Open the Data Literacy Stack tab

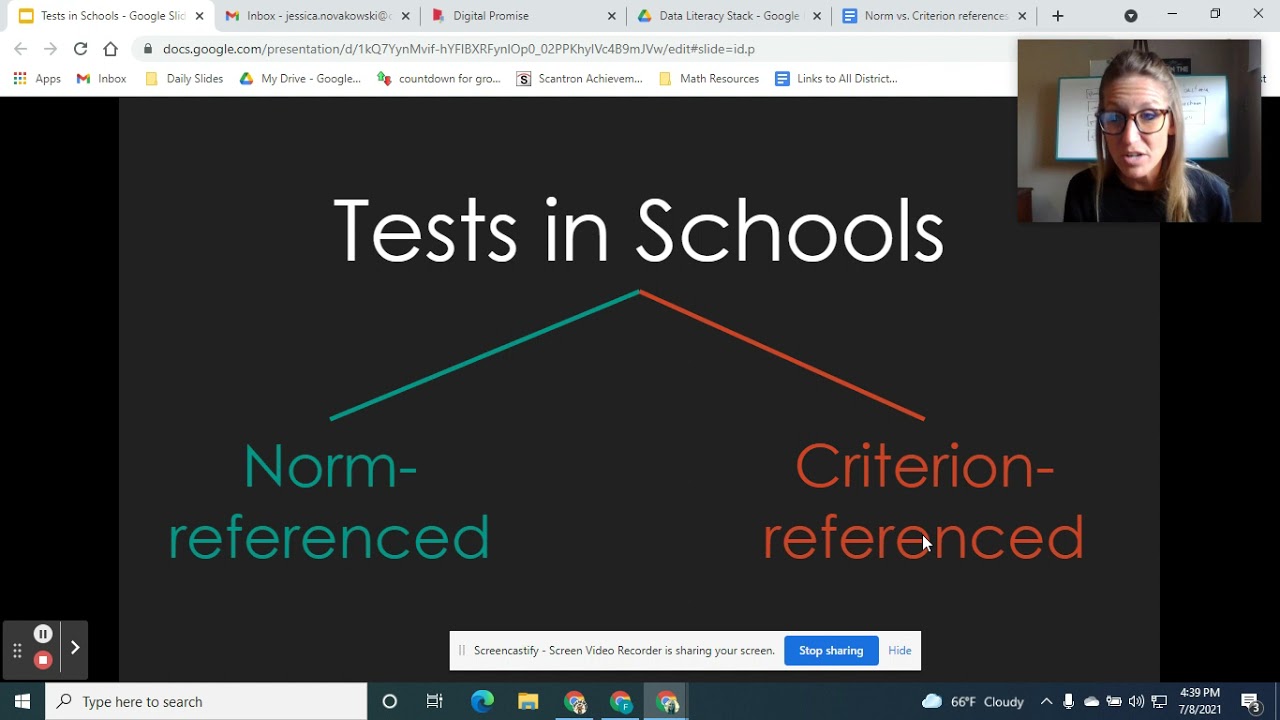click(x=729, y=16)
